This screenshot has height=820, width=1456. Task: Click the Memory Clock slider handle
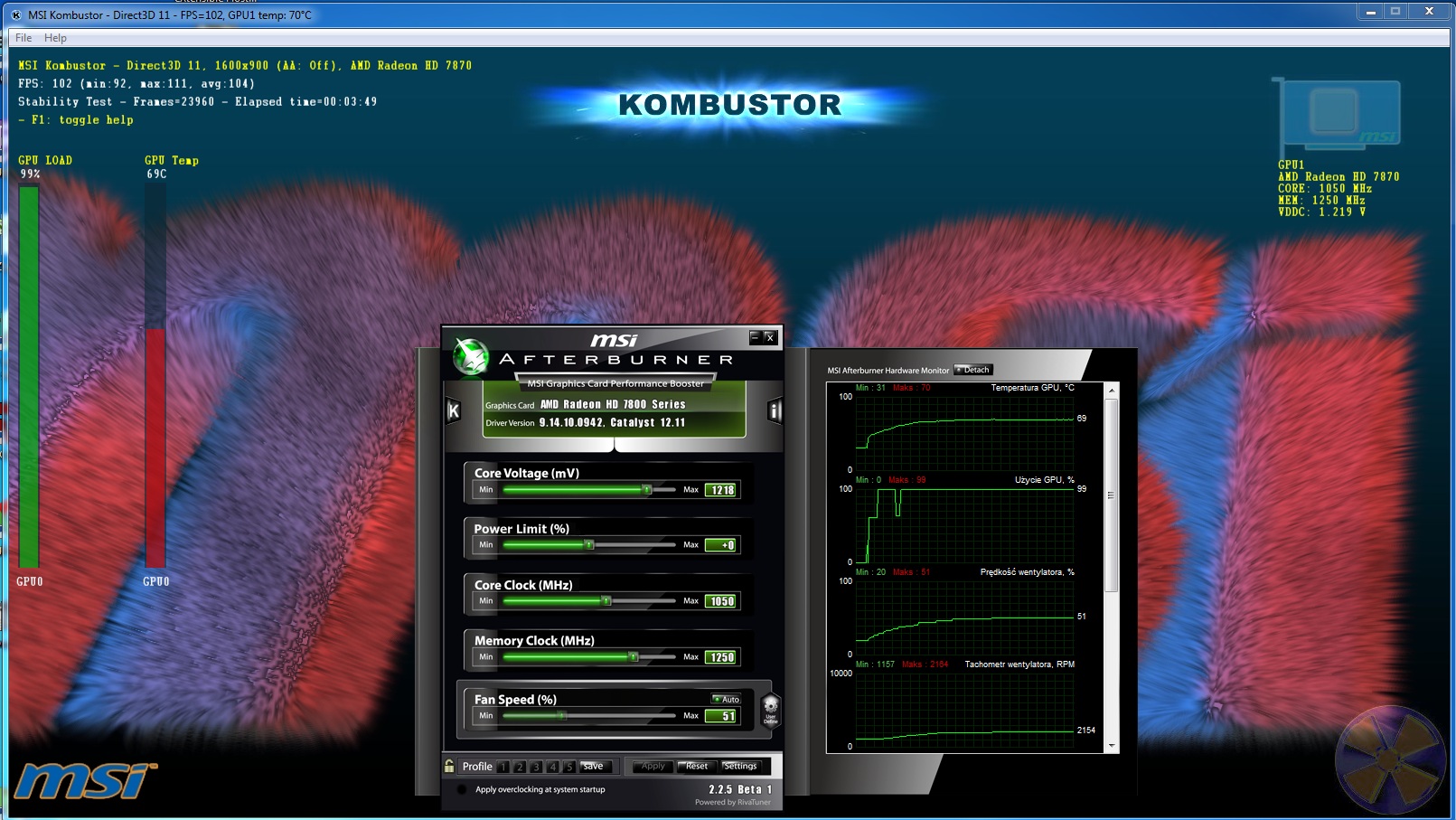(634, 656)
